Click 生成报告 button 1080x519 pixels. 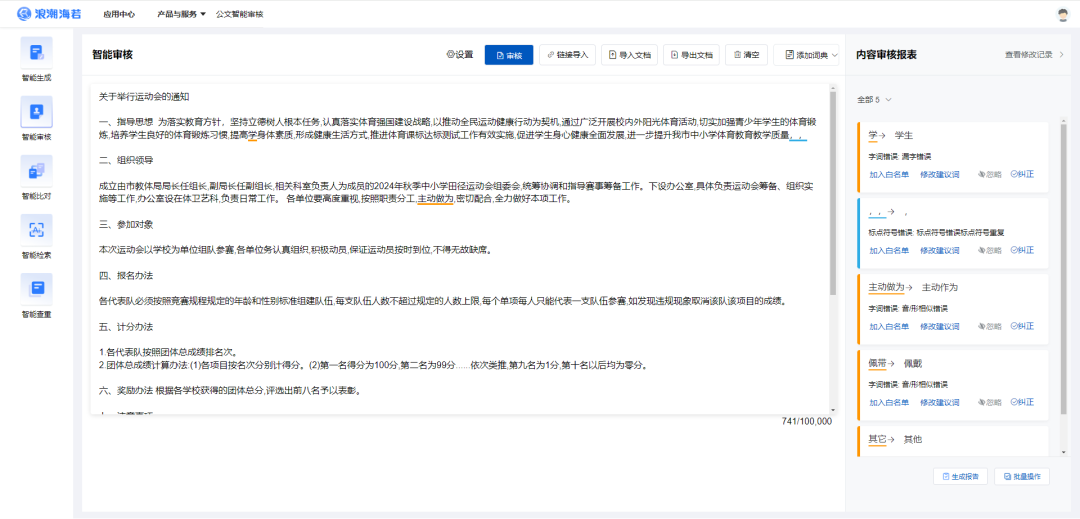pyautogui.click(x=961, y=476)
